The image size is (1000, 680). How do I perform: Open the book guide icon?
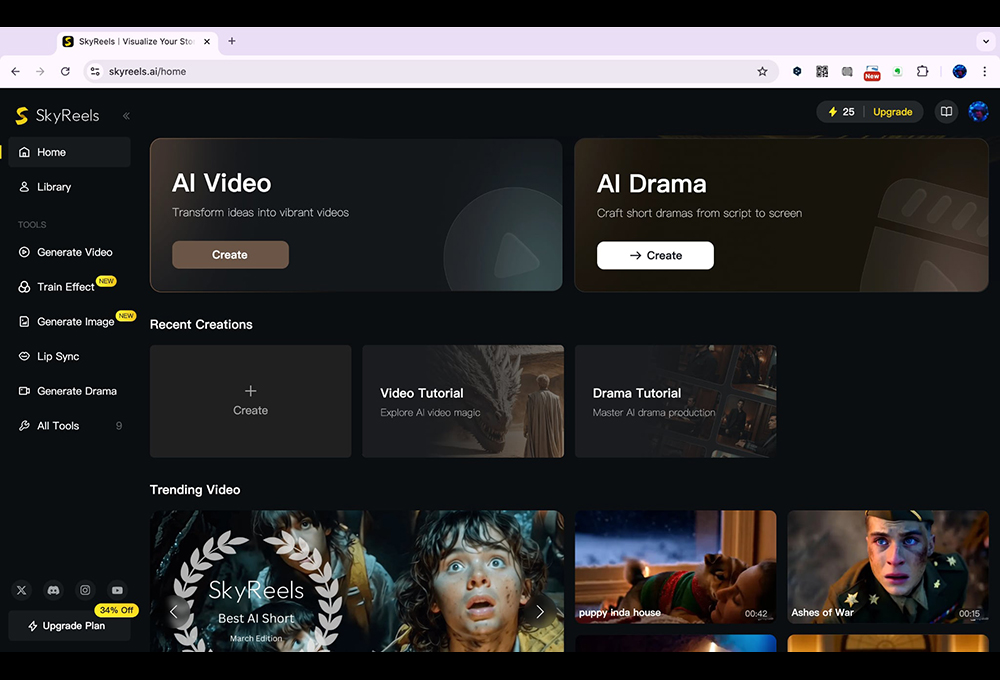pos(946,112)
